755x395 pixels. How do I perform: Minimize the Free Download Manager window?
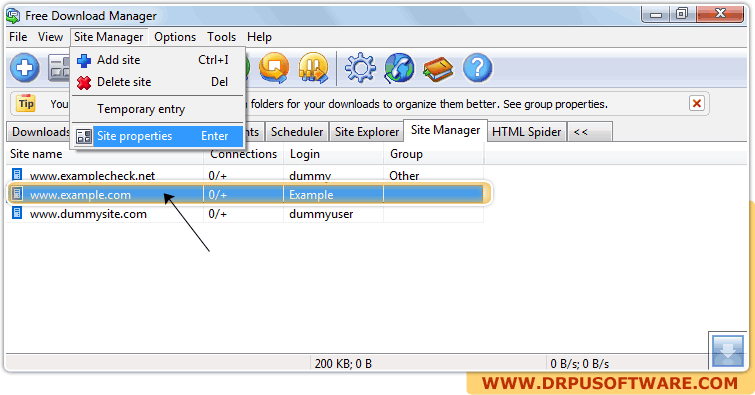[x=655, y=14]
